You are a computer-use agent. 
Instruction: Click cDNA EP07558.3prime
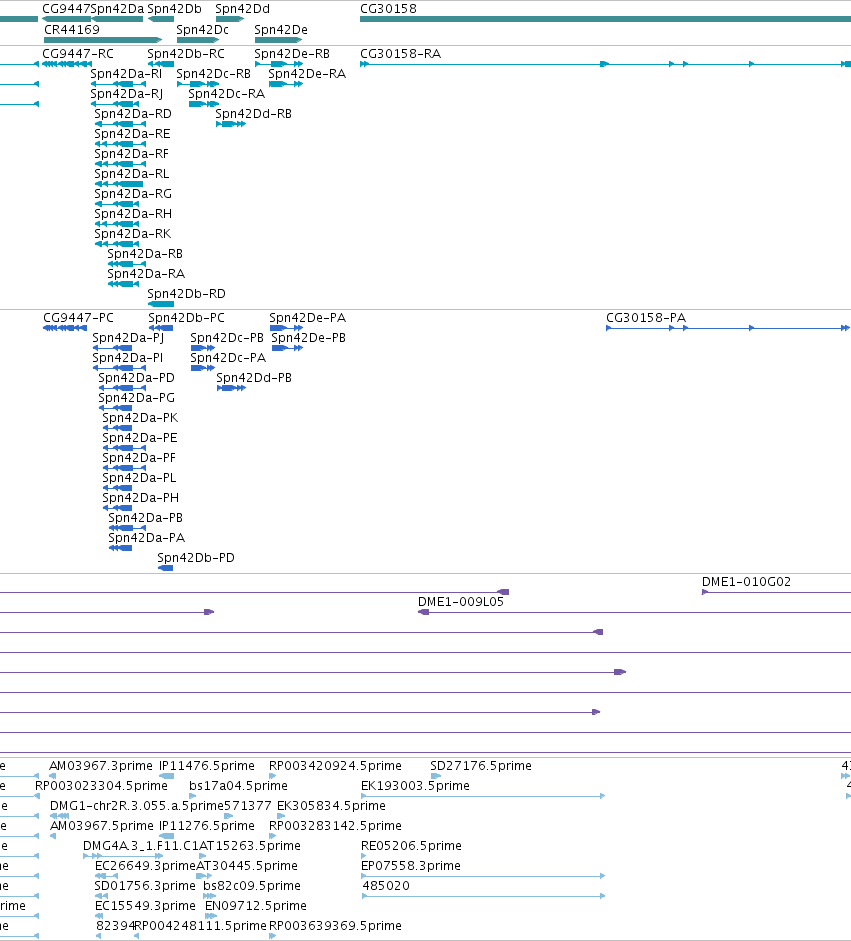tap(410, 865)
